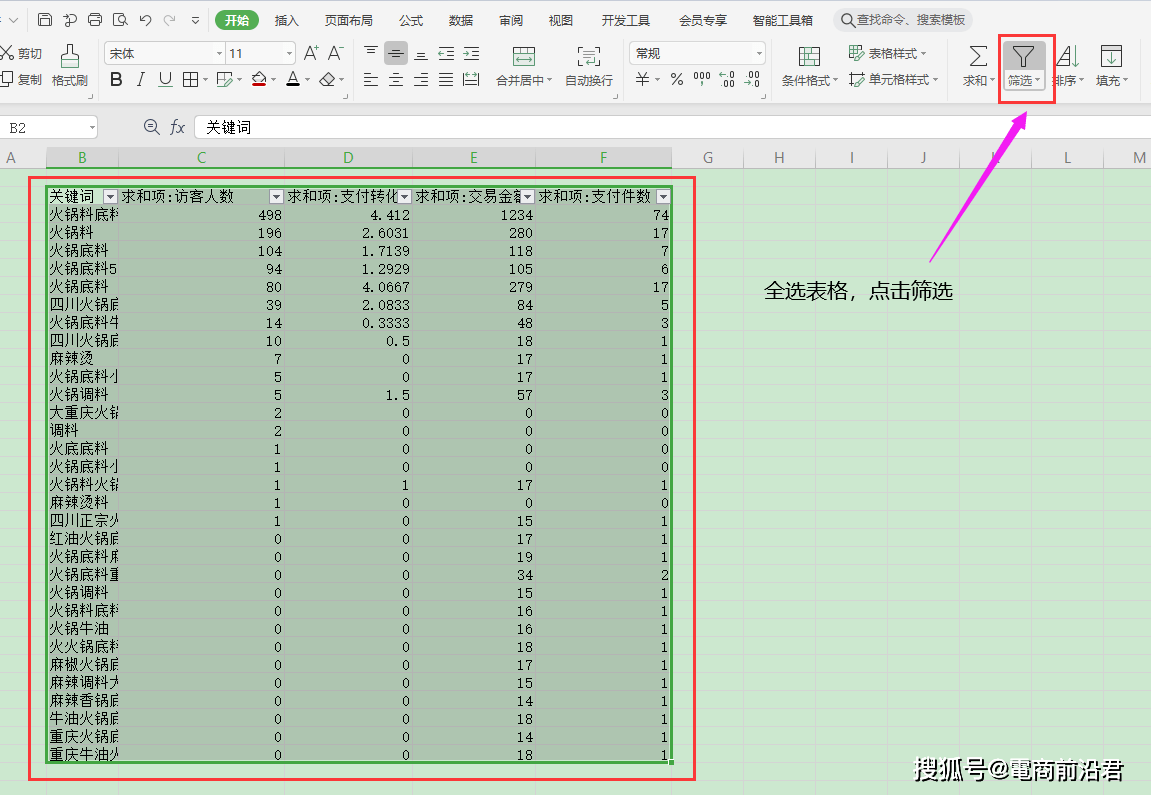Screen dimensions: 1151x795
Task: Align text right
Action: click(x=421, y=79)
